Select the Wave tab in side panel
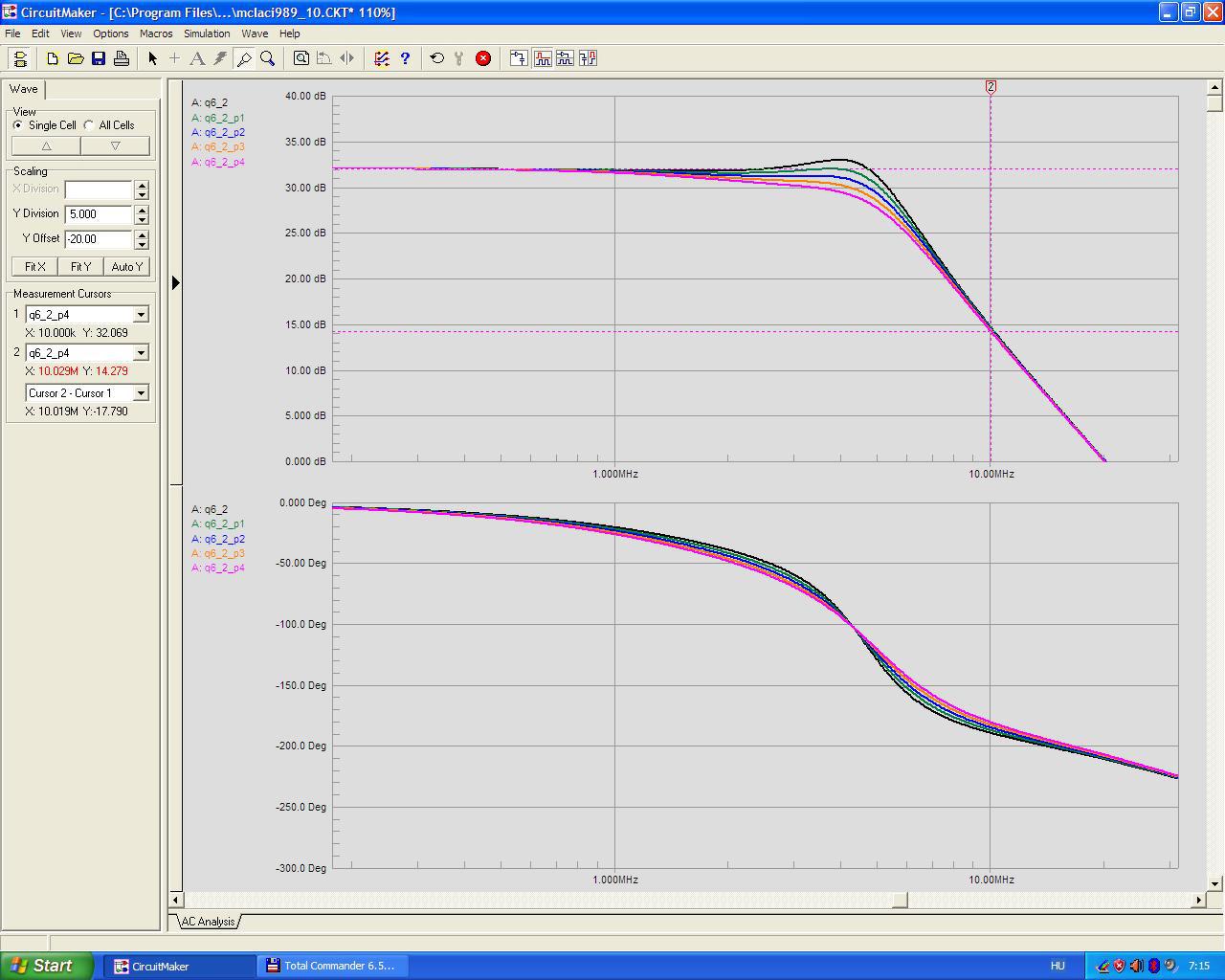This screenshot has height=980, width=1225. click(24, 89)
